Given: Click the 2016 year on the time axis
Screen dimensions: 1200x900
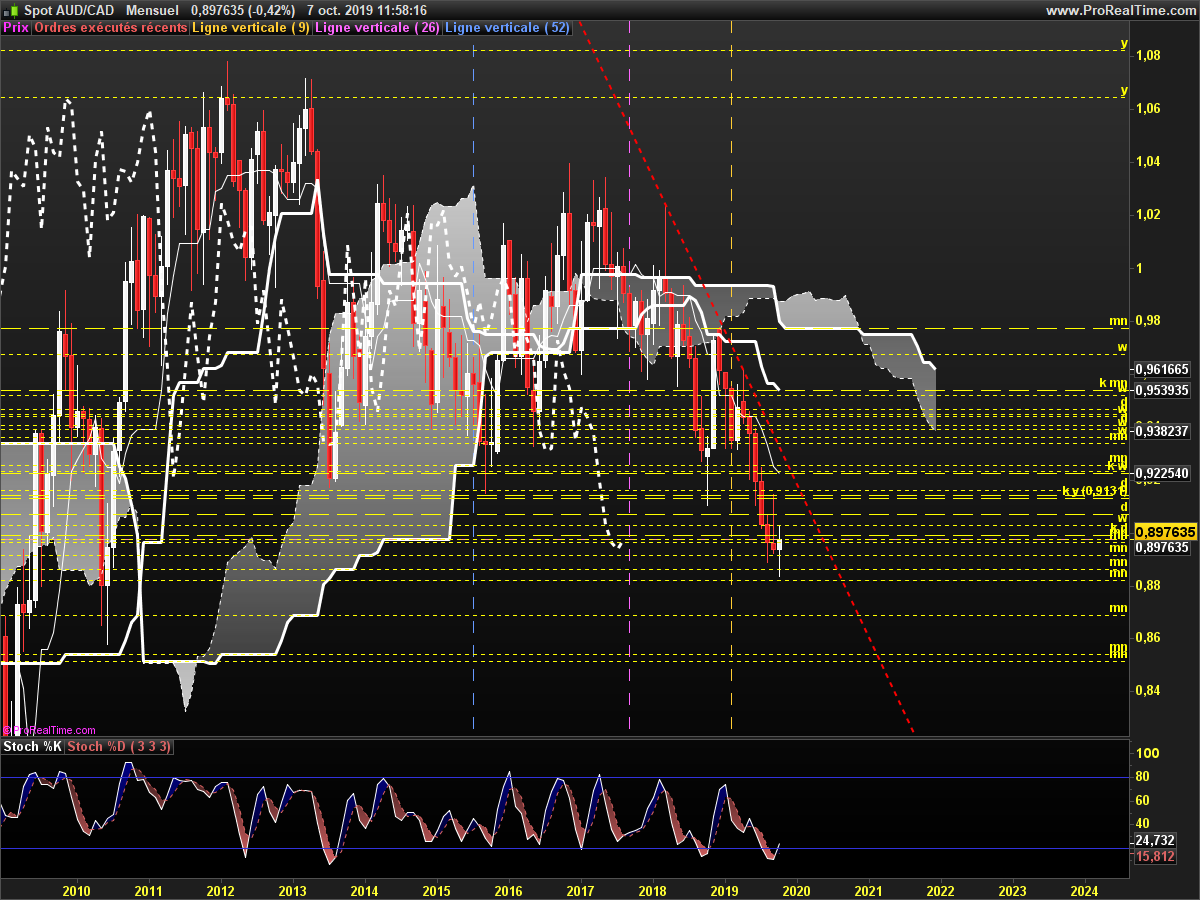Looking at the screenshot, I should pyautogui.click(x=508, y=890).
